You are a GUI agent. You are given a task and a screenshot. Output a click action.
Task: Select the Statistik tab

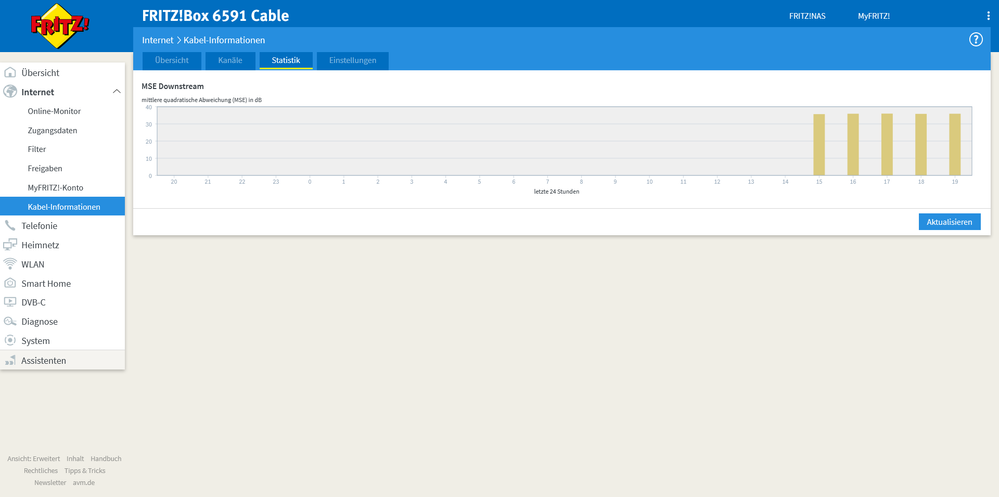[x=286, y=61]
